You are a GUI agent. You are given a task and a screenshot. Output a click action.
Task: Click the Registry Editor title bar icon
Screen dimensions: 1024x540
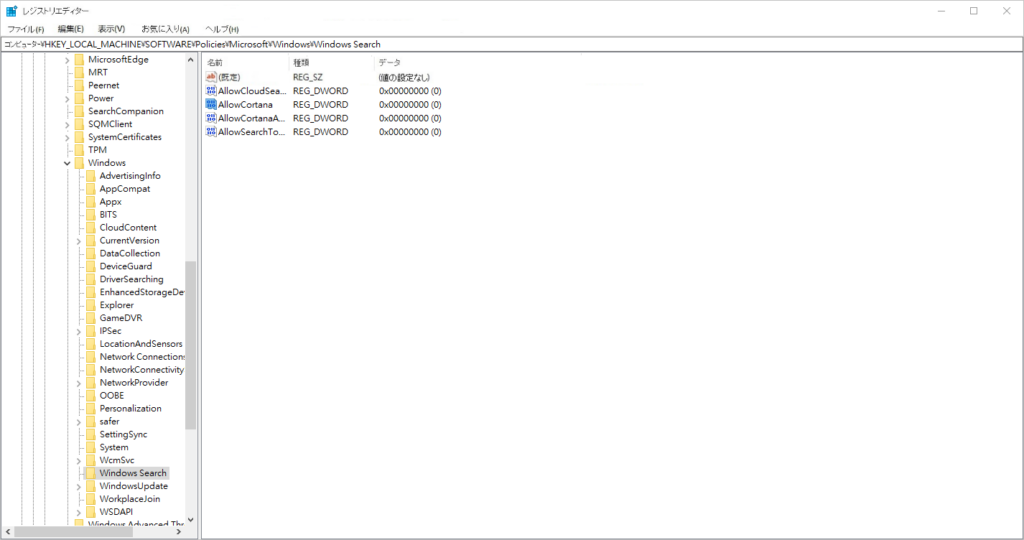pyautogui.click(x=11, y=11)
